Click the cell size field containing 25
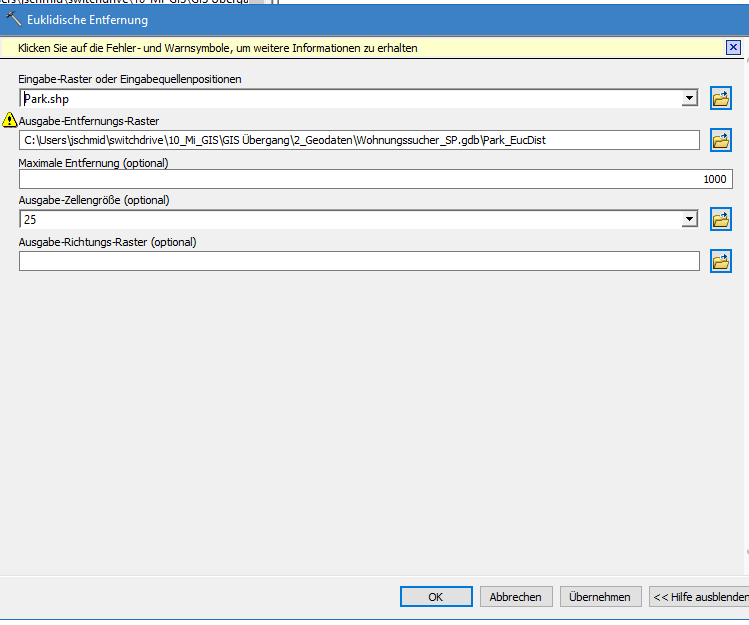Image resolution: width=749 pixels, height=625 pixels. click(350, 220)
